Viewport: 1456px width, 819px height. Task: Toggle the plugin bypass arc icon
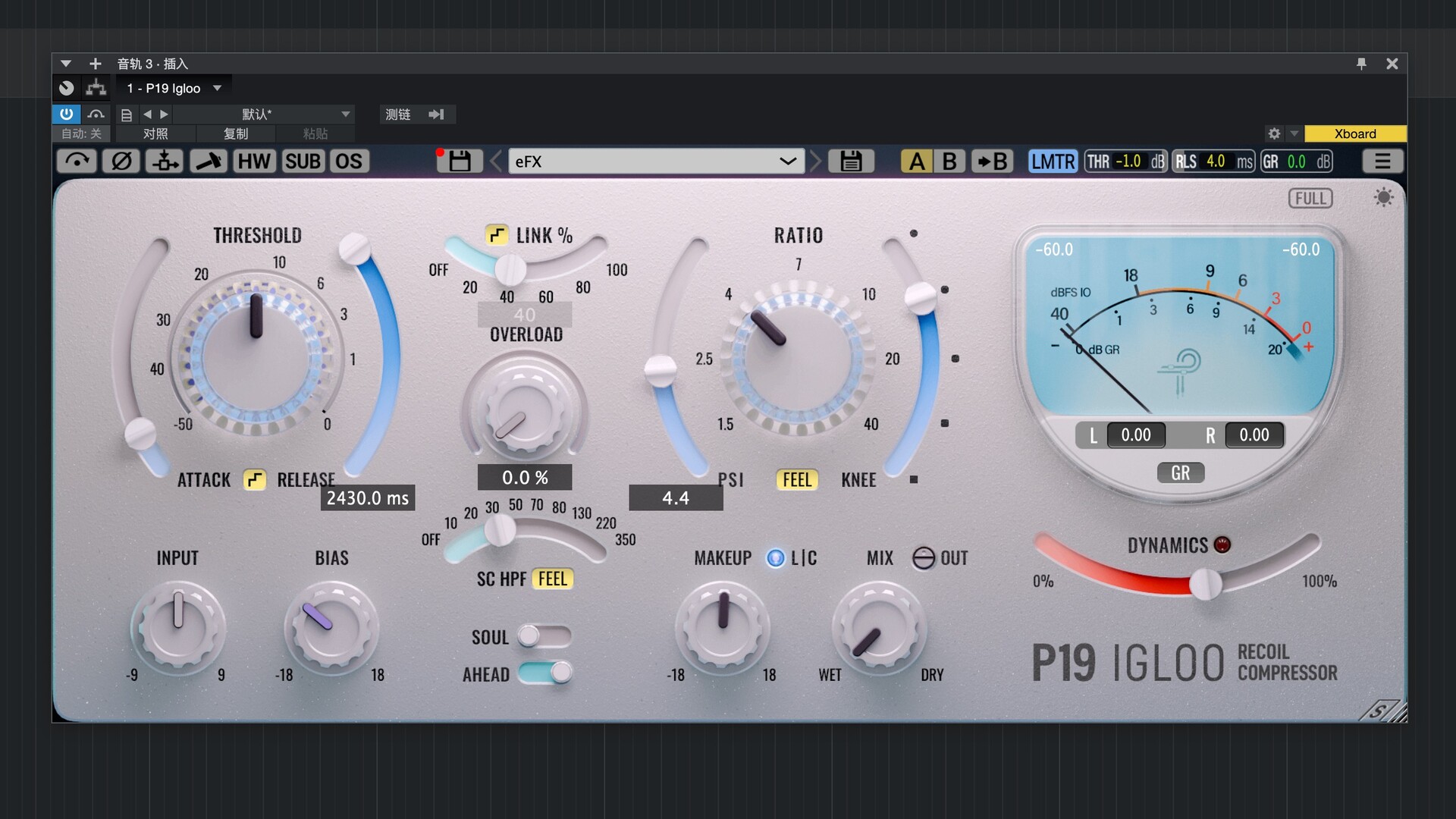point(77,161)
